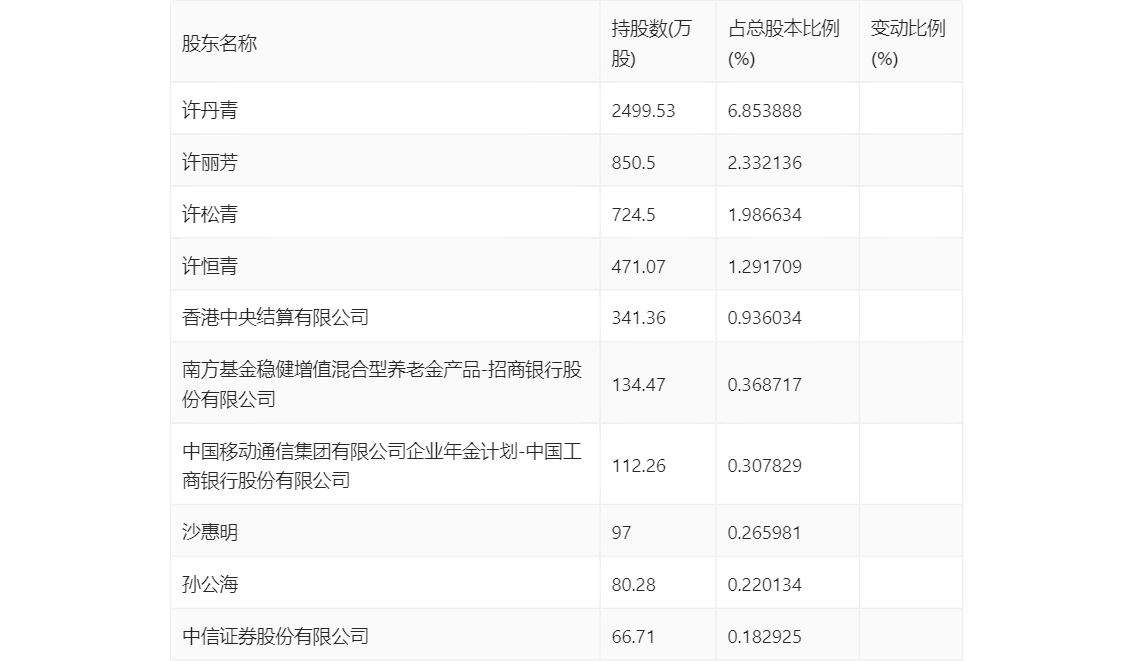
Task: Select the value 66.71
Action: click(x=633, y=637)
